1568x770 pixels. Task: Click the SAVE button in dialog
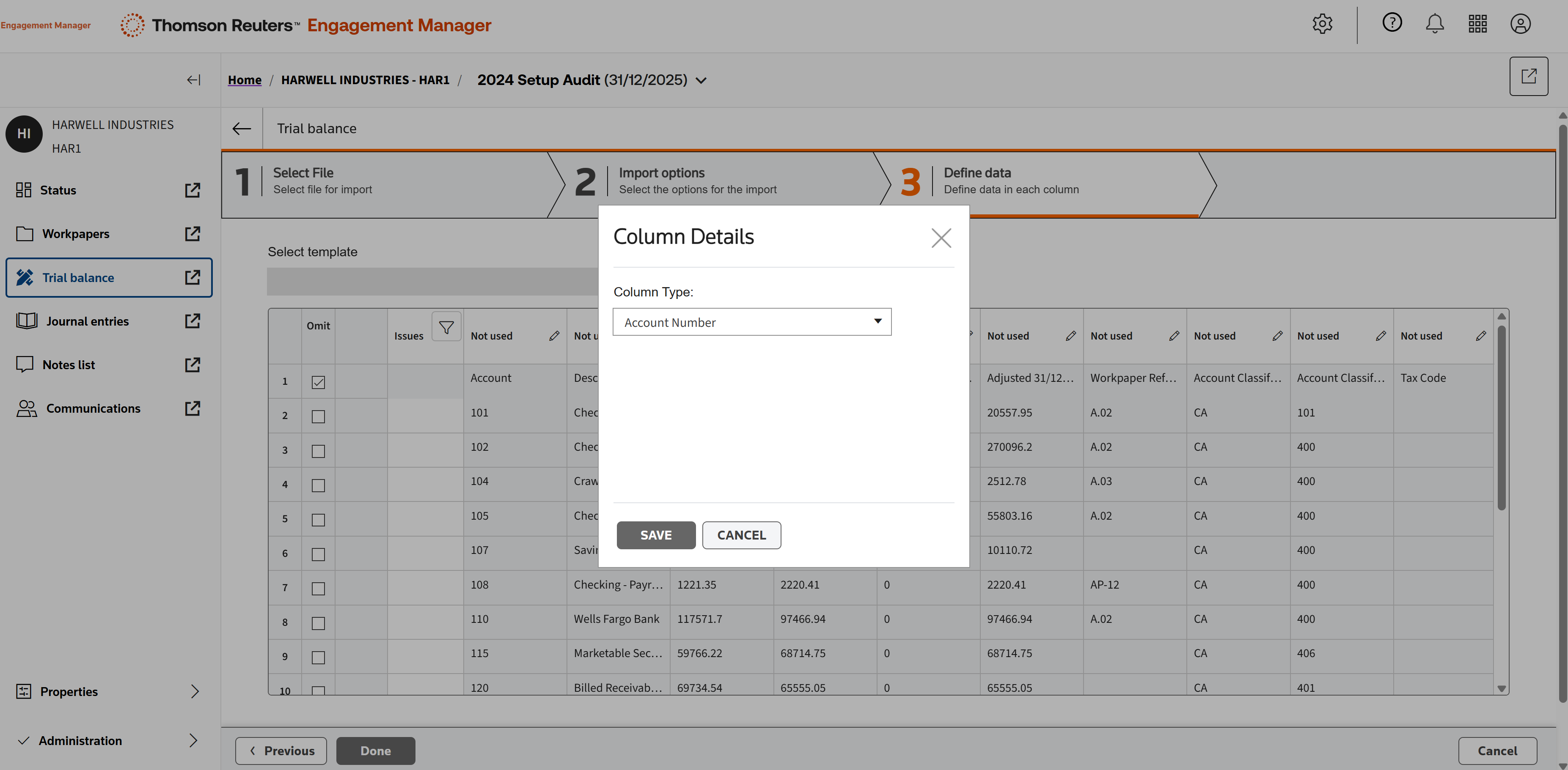655,535
